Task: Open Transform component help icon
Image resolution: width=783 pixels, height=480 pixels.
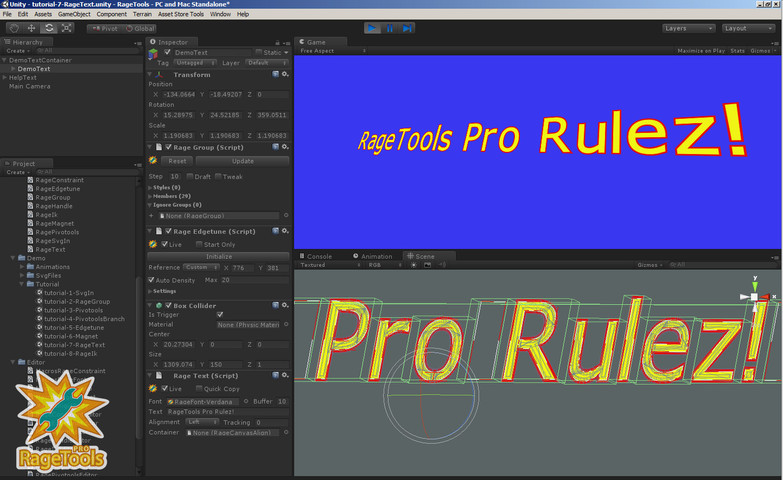Action: pos(276,74)
